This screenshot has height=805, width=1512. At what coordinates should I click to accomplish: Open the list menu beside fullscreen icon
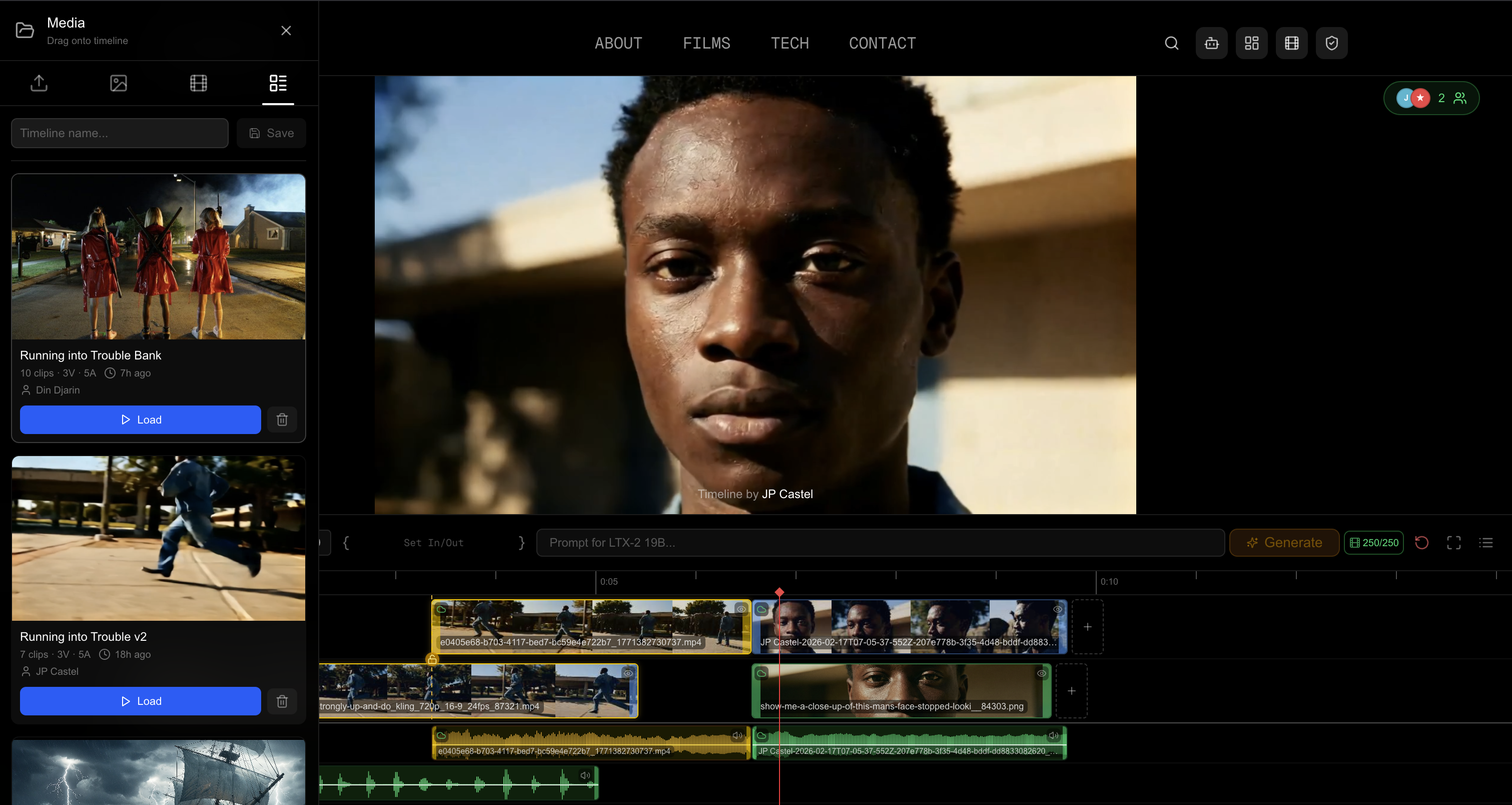click(x=1485, y=543)
